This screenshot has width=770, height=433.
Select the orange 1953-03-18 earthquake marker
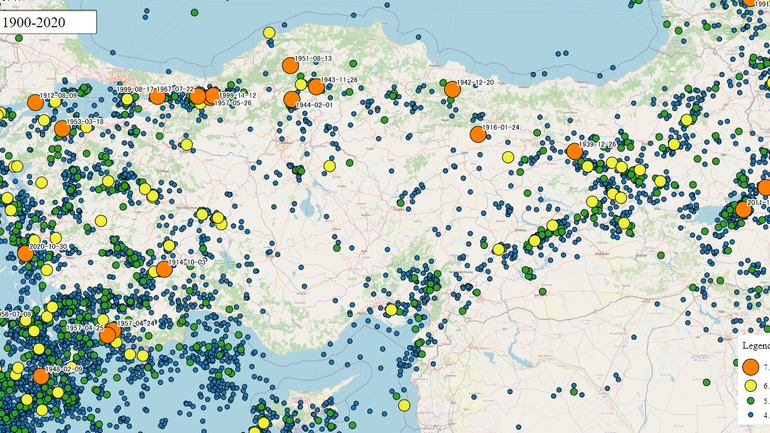pyautogui.click(x=62, y=129)
